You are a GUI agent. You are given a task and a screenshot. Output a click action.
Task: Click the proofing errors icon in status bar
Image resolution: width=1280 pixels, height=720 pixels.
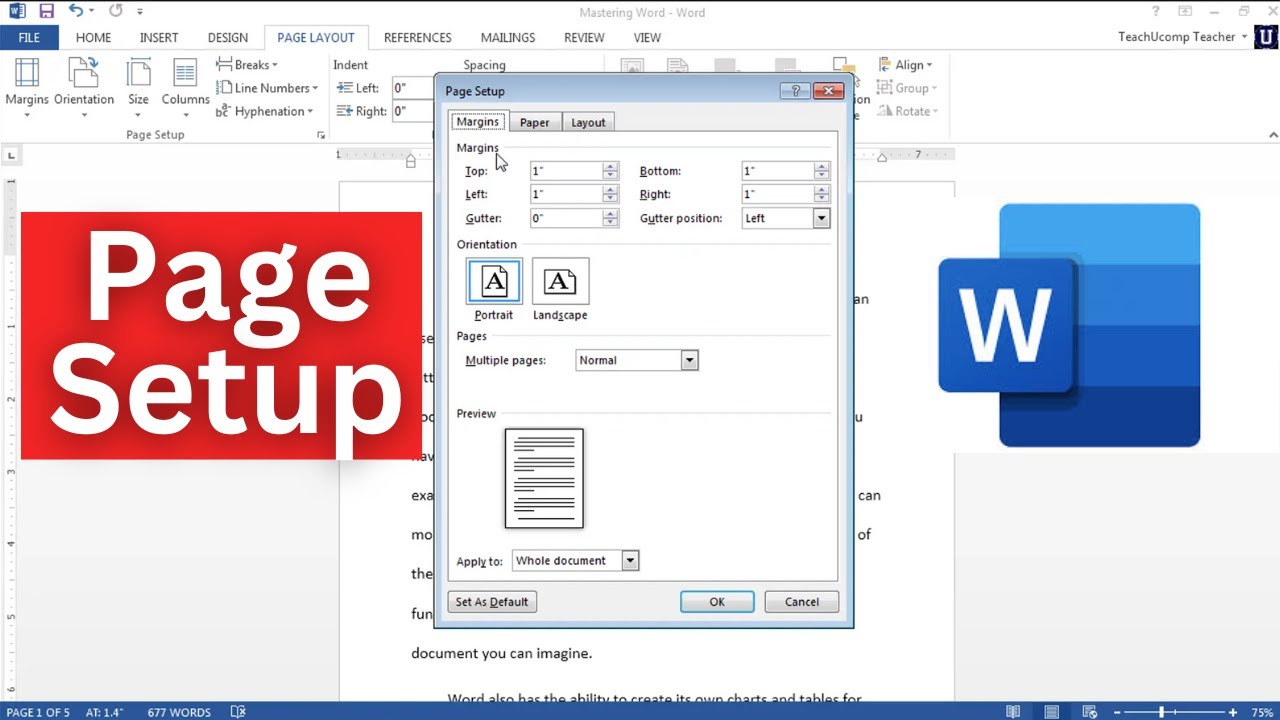(x=238, y=712)
